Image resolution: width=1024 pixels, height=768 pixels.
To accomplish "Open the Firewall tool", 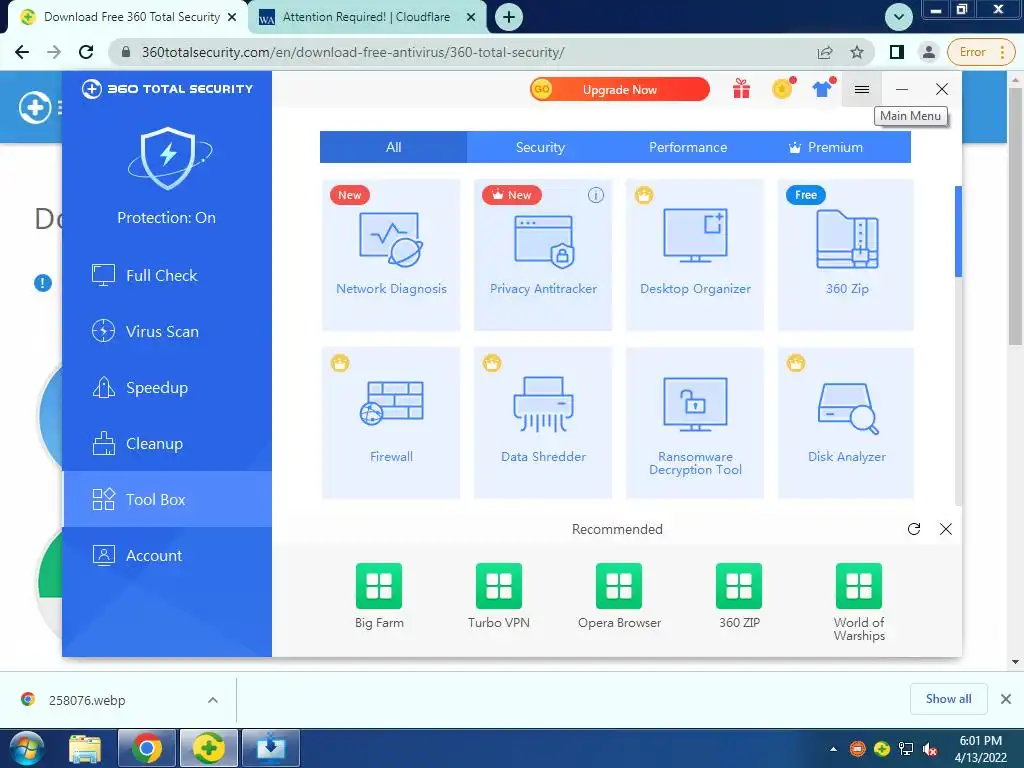I will pyautogui.click(x=391, y=423).
